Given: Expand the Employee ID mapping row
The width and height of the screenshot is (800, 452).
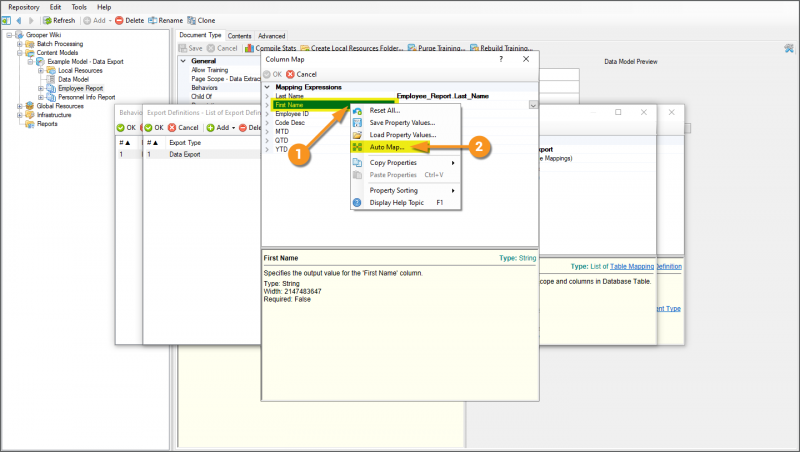Looking at the screenshot, I should (267, 114).
